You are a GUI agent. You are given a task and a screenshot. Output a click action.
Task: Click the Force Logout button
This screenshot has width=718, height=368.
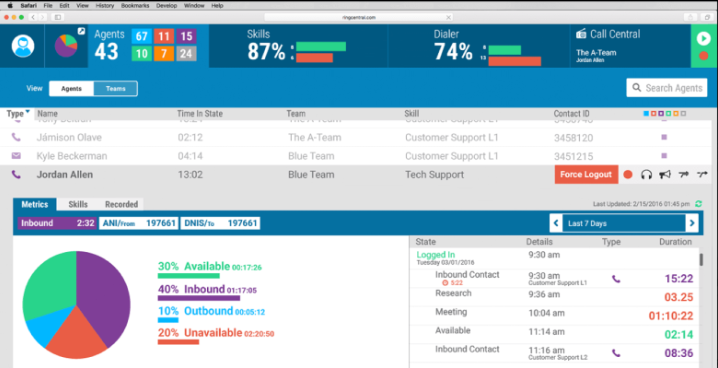[x=586, y=174]
